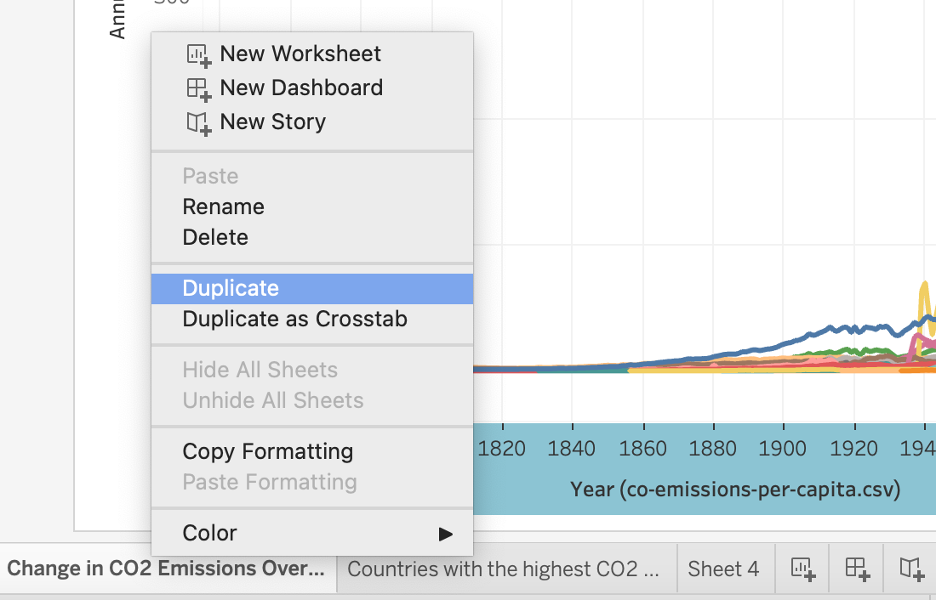Choose New Worksheet text entry
936x600 pixels.
click(300, 54)
